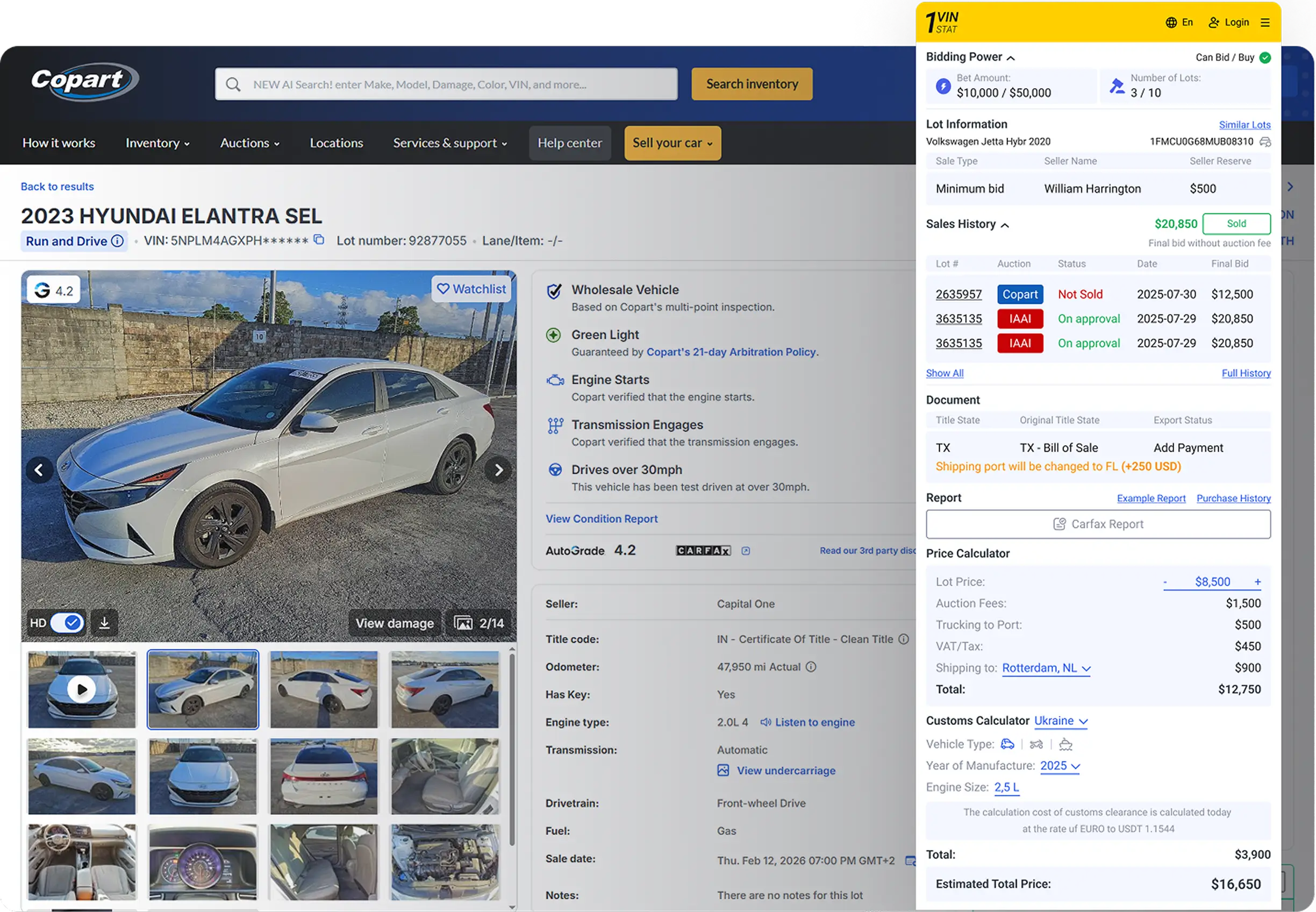Increase the lot price with plus
Screen dimensions: 1316x912
(x=1258, y=582)
